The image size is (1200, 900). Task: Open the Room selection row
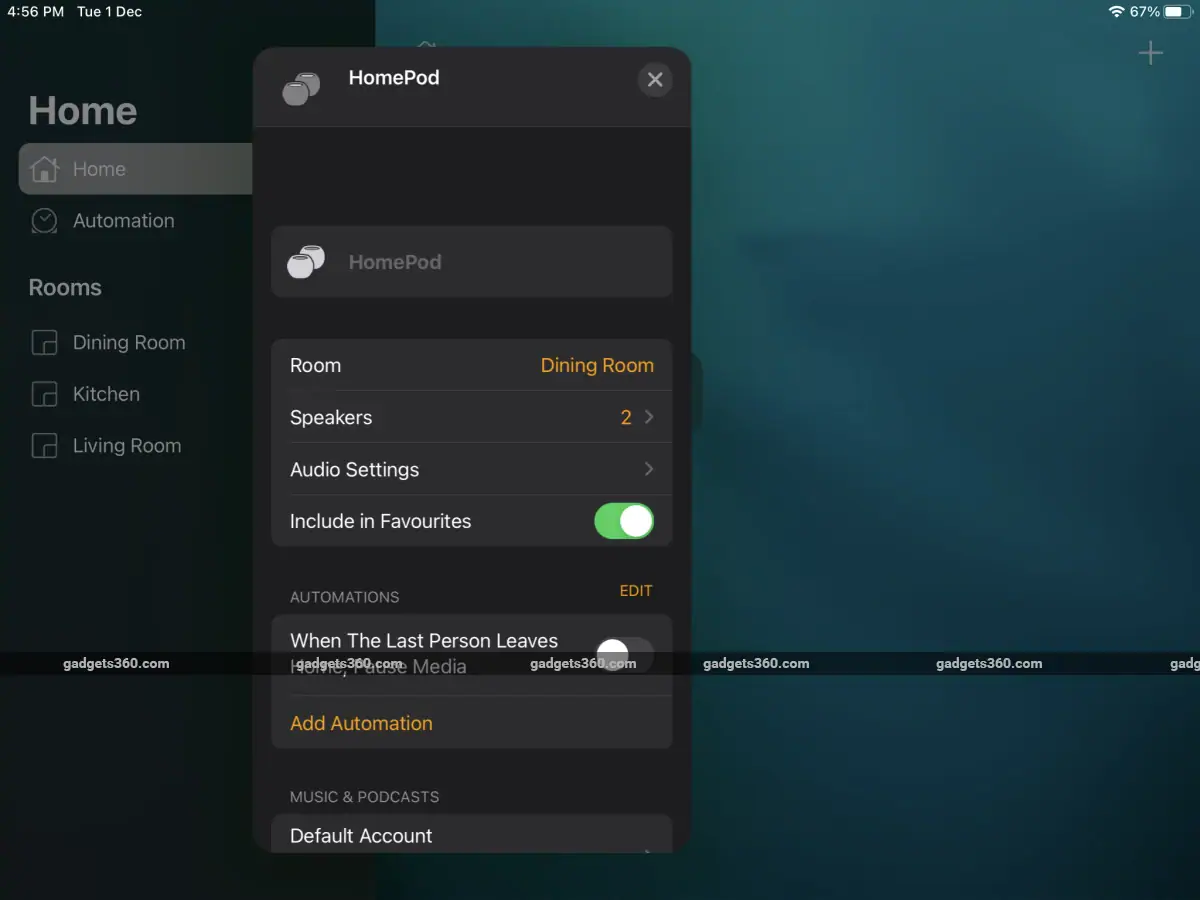click(472, 365)
